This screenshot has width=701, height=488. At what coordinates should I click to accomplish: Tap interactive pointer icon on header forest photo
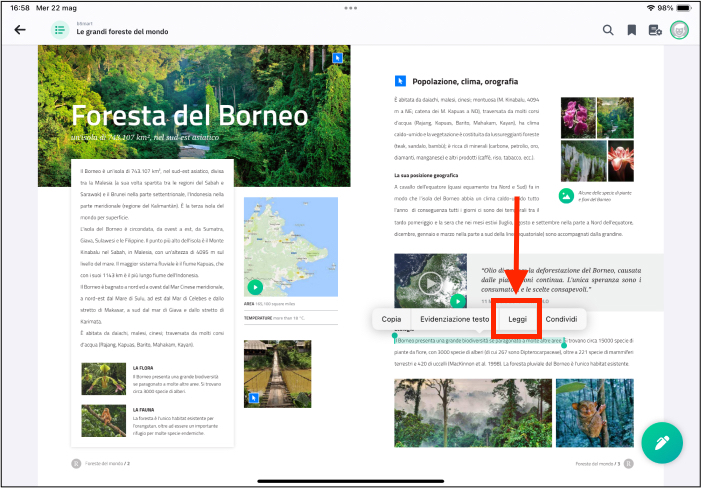pos(338,58)
